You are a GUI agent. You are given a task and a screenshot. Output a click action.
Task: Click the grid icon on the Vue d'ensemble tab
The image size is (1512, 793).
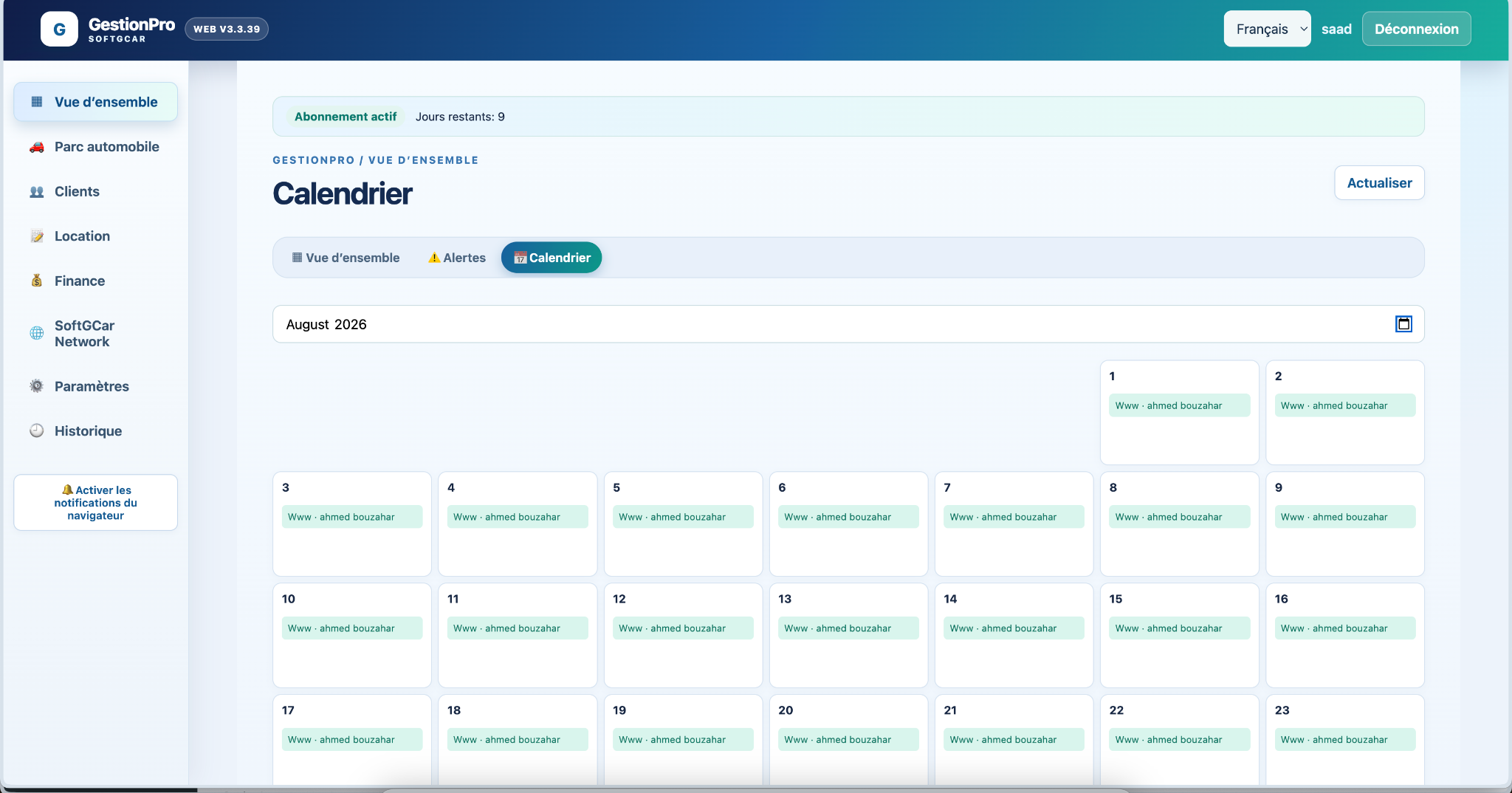pos(297,258)
